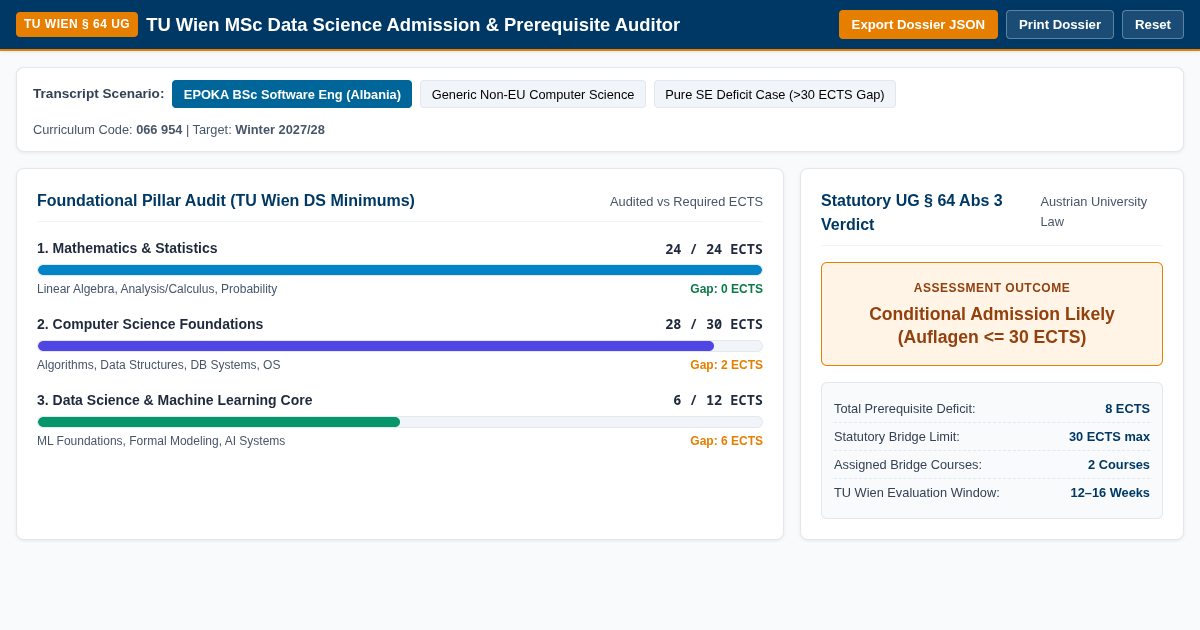
Task: Click Linear Algebra, Analysis/Calculus, Probability text
Action: point(157,289)
